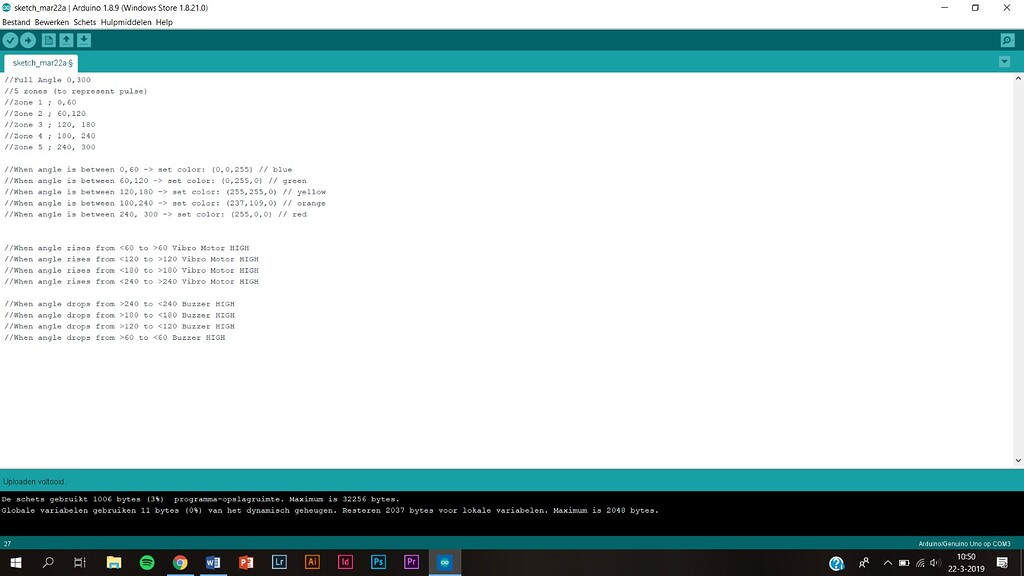This screenshot has height=576, width=1024.
Task: Click the line '//5 zones (to represent pulse)'
Action: 76,91
